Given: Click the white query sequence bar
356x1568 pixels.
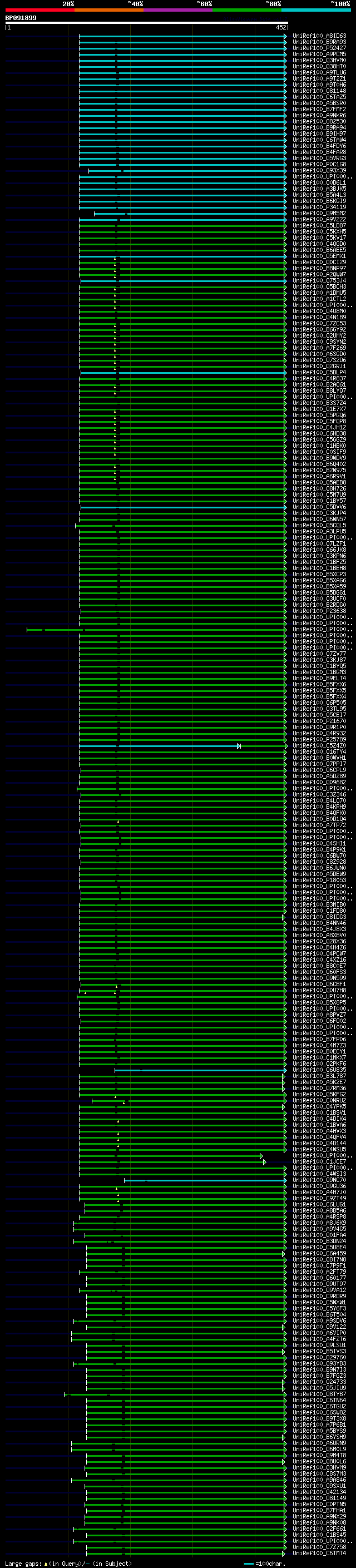Looking at the screenshot, I should 147,22.
